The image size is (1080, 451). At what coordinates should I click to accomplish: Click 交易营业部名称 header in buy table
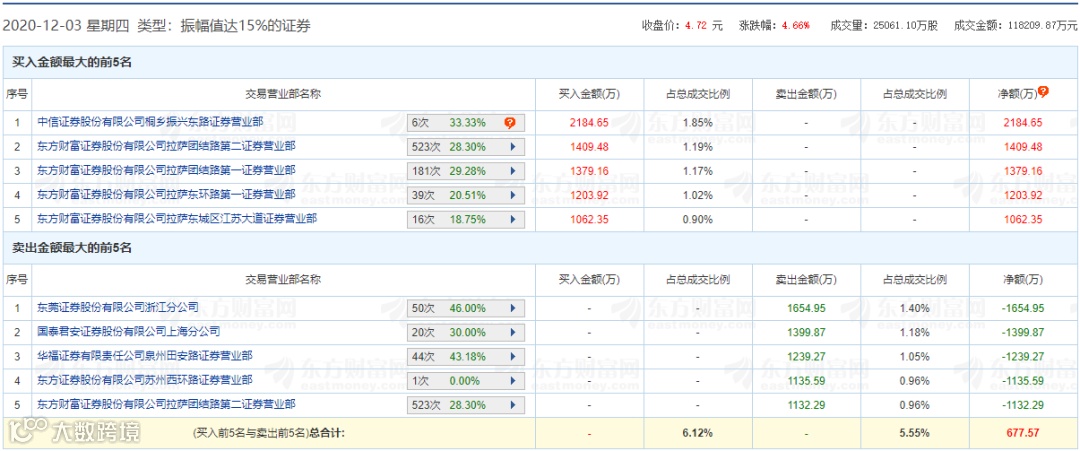click(x=283, y=94)
